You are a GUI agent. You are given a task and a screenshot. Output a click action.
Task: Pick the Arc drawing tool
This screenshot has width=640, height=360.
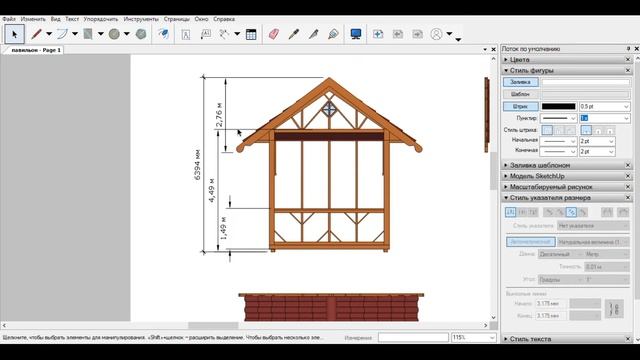pyautogui.click(x=62, y=34)
